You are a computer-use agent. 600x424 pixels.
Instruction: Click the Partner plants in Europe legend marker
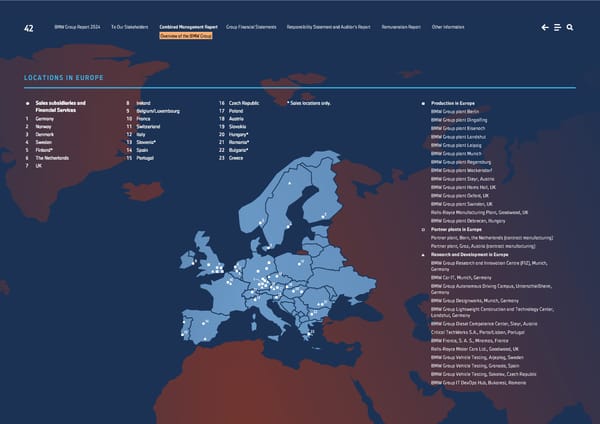point(425,230)
